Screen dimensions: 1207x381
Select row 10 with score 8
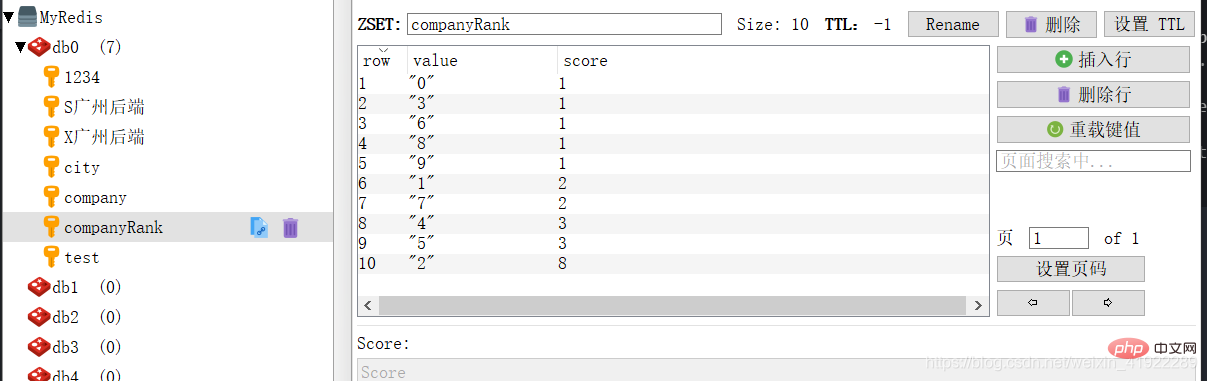click(673, 264)
